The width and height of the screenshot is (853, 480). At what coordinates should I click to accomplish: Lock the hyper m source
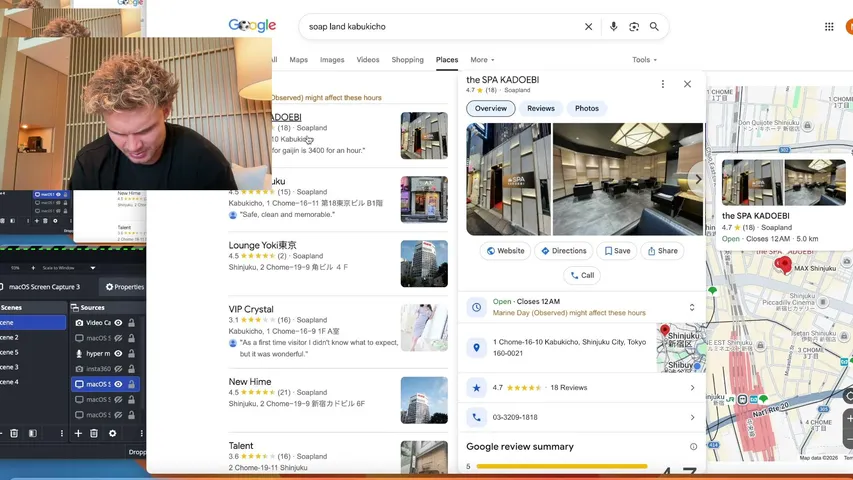point(131,353)
